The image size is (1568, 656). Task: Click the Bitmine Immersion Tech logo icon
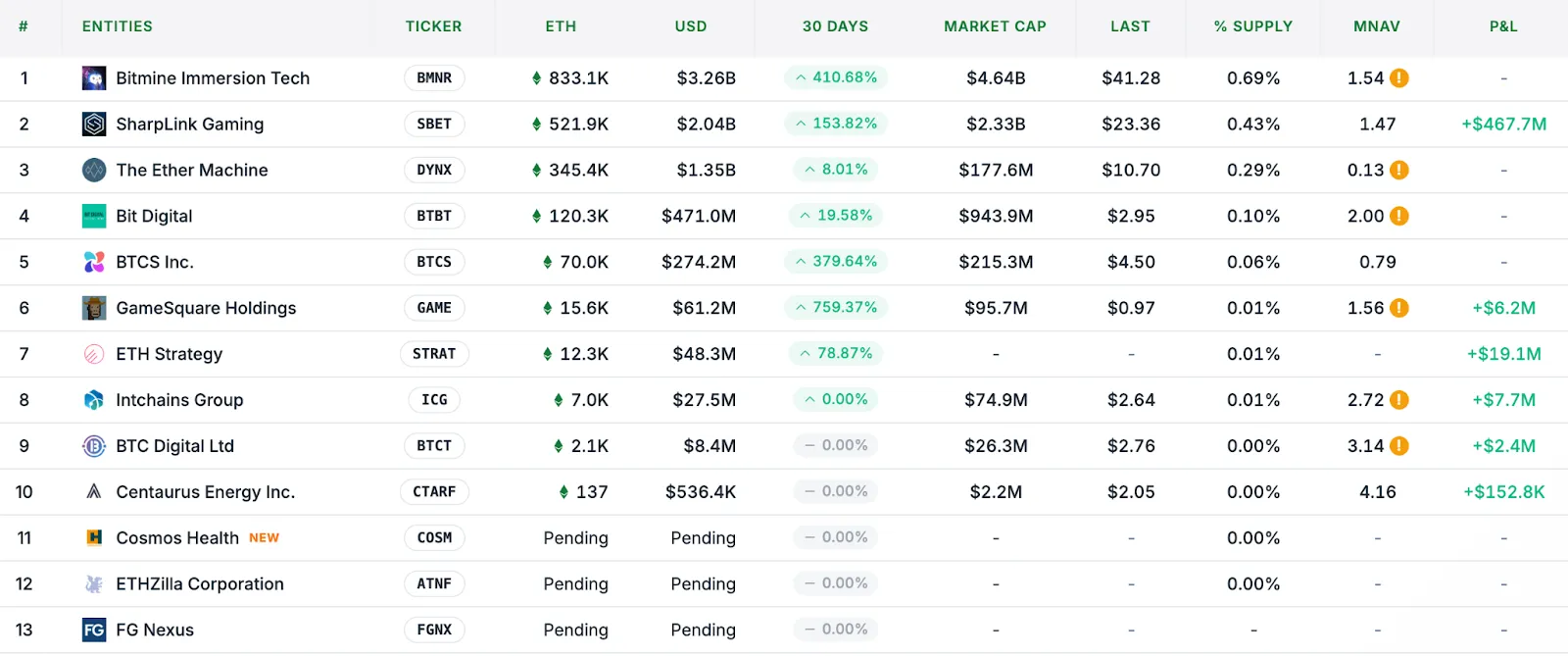[94, 78]
